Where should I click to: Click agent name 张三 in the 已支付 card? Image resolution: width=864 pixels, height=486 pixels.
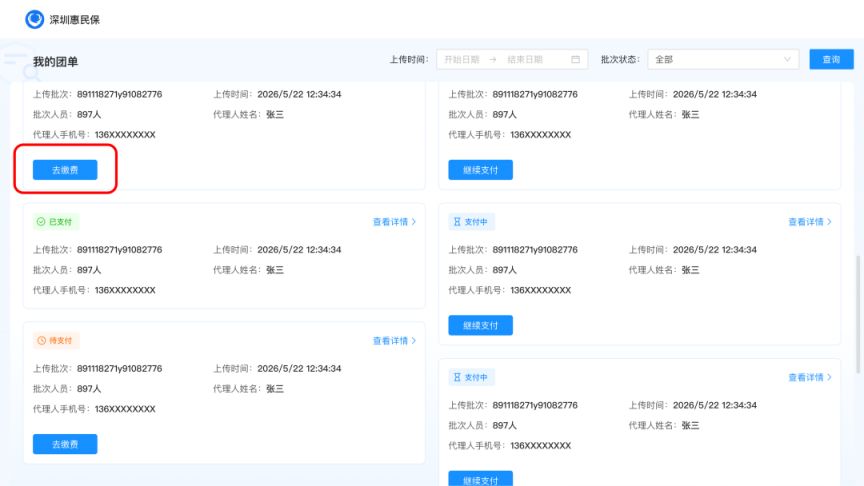(275, 270)
